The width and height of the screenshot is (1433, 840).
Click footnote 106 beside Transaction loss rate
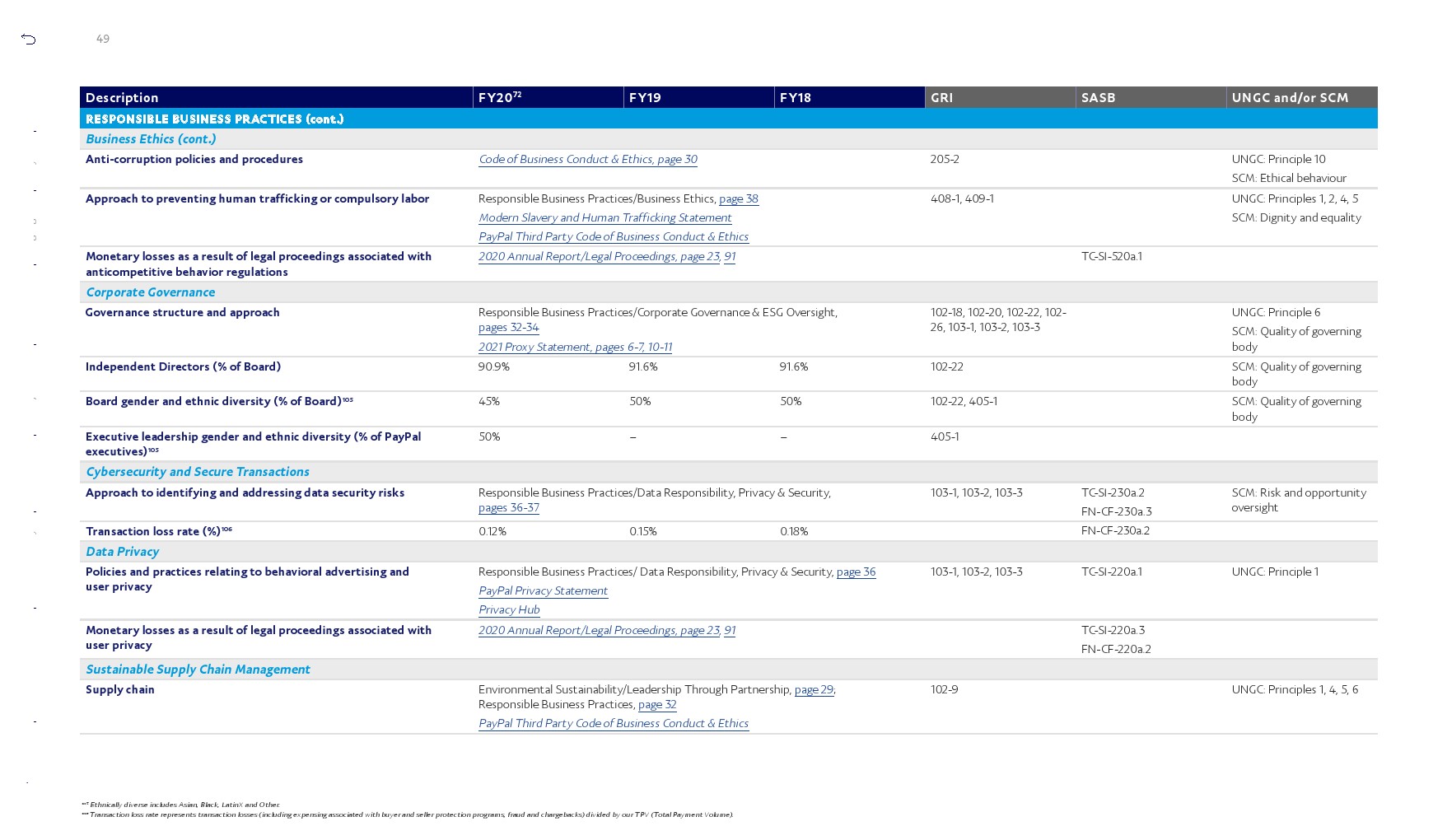point(226,530)
